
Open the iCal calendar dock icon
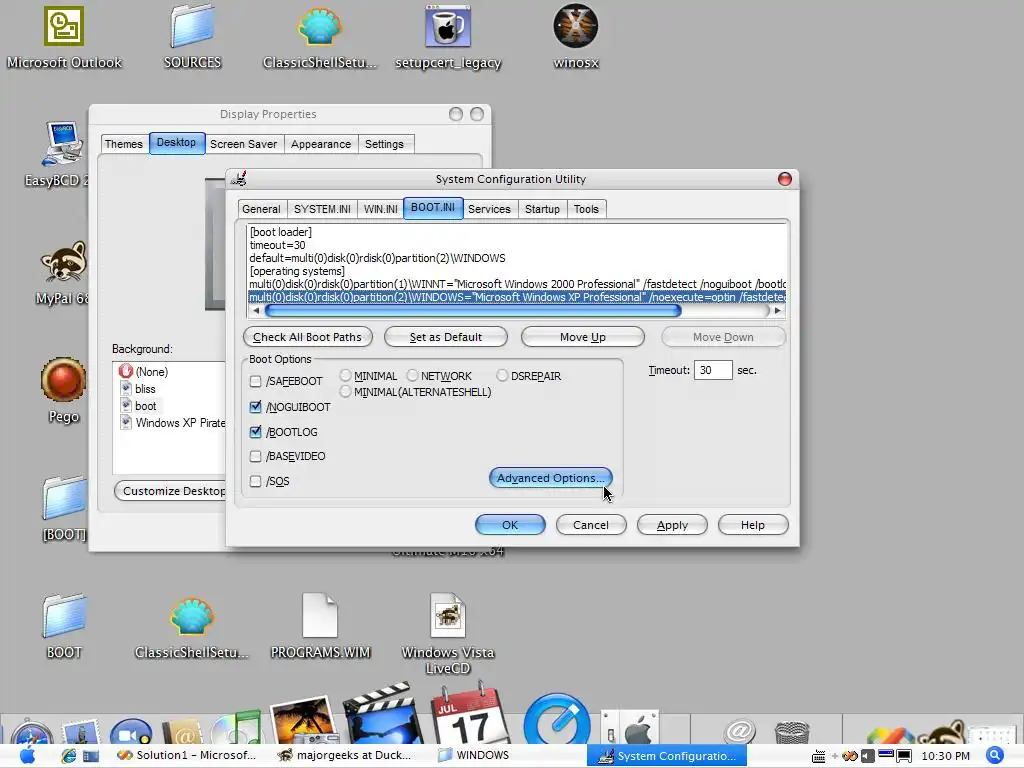pos(469,713)
